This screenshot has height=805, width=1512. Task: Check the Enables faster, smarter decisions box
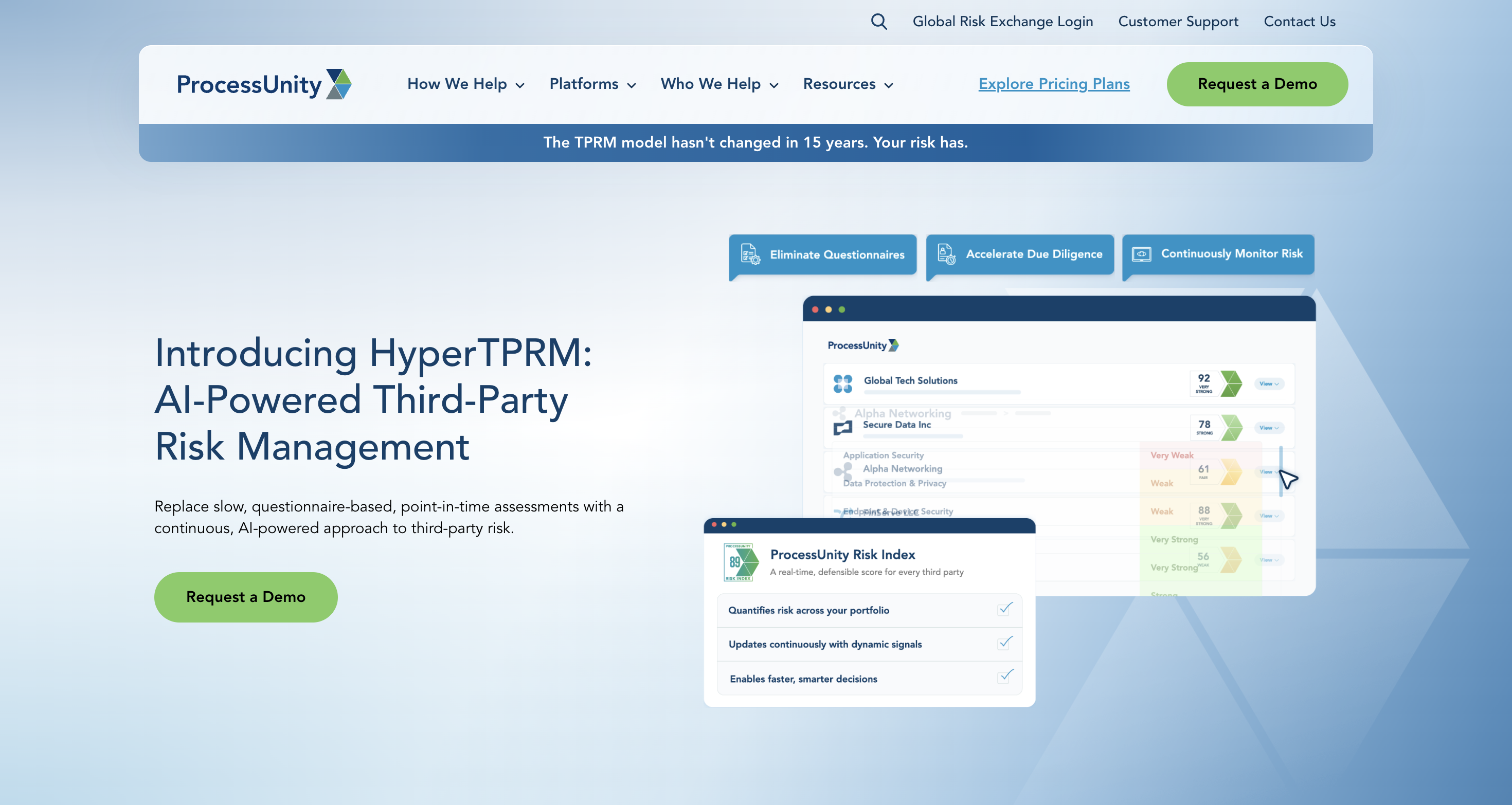[x=1005, y=677]
